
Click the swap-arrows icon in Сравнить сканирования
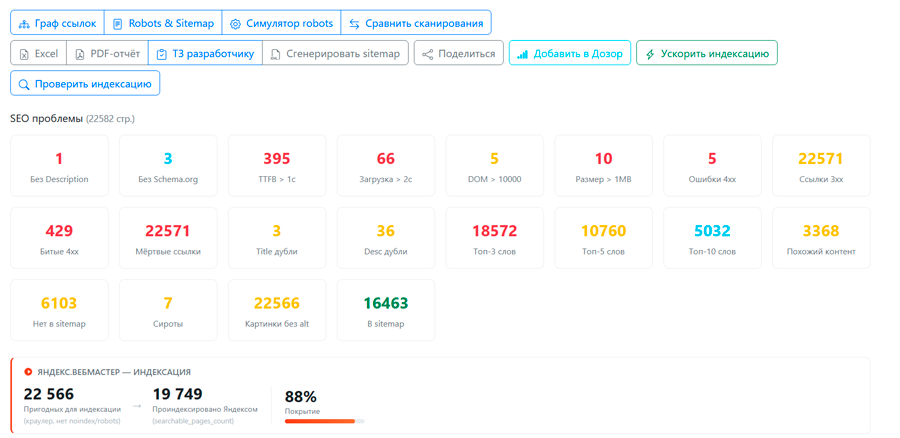(354, 24)
